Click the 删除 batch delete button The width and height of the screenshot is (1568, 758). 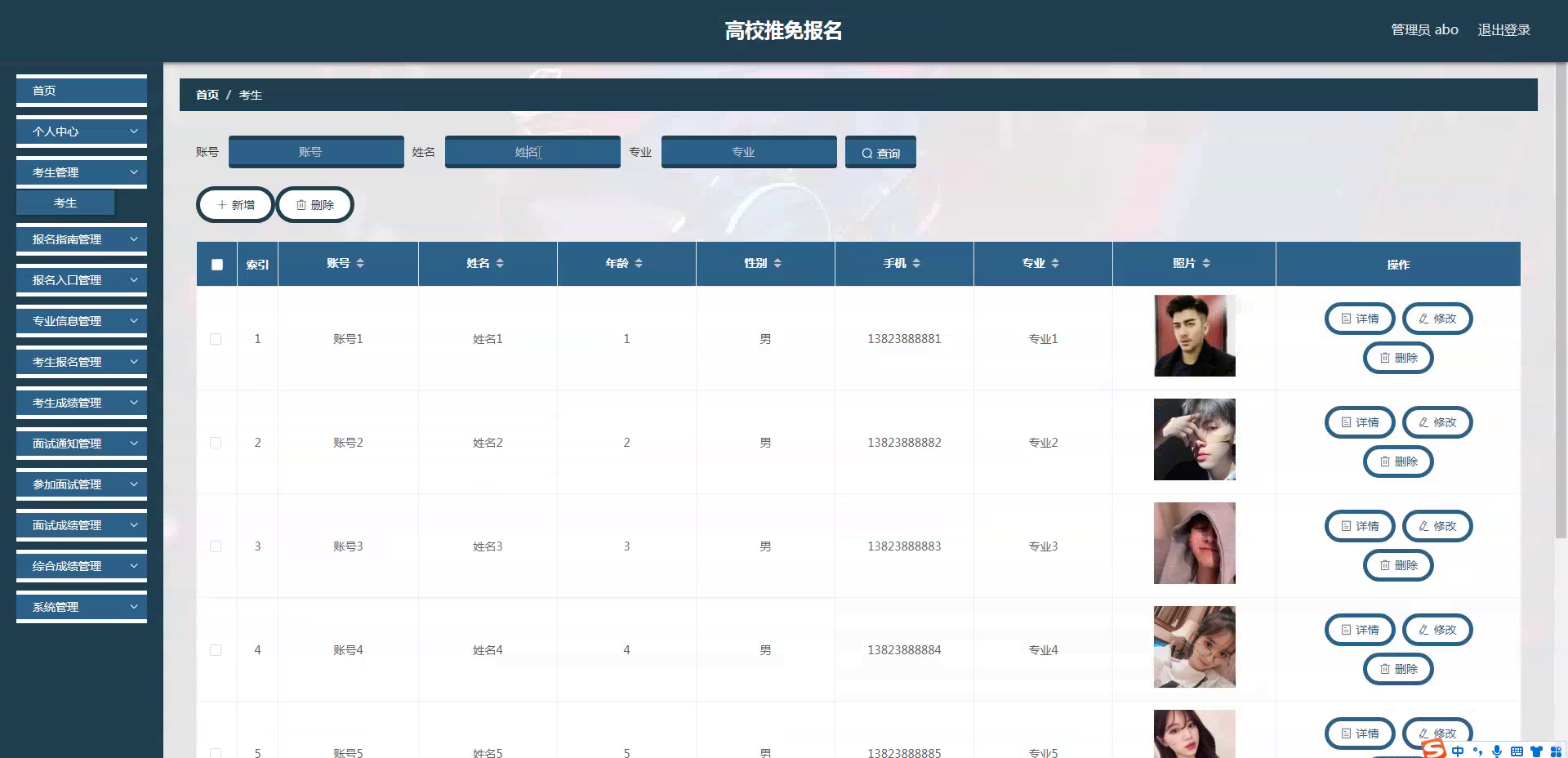tap(315, 205)
